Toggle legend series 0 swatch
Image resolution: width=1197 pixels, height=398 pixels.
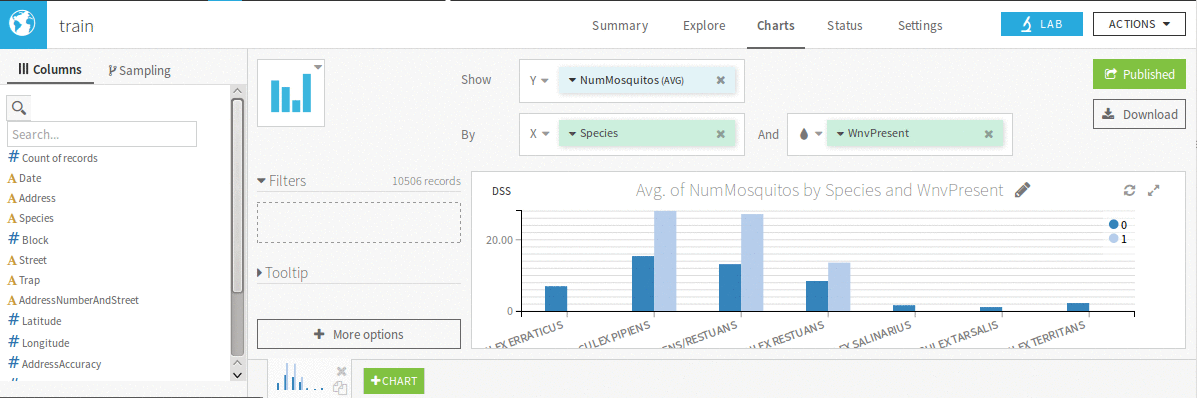(1114, 225)
